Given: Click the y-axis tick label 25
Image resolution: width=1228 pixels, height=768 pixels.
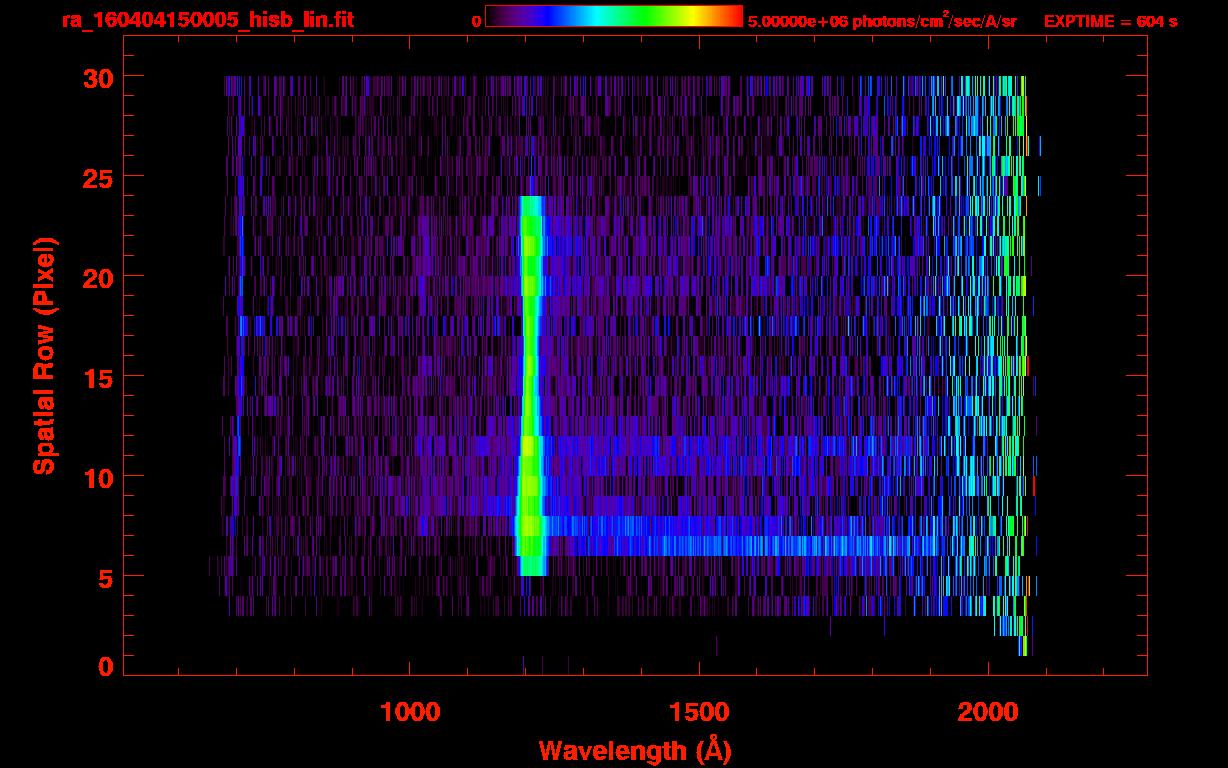Looking at the screenshot, I should 96,177.
